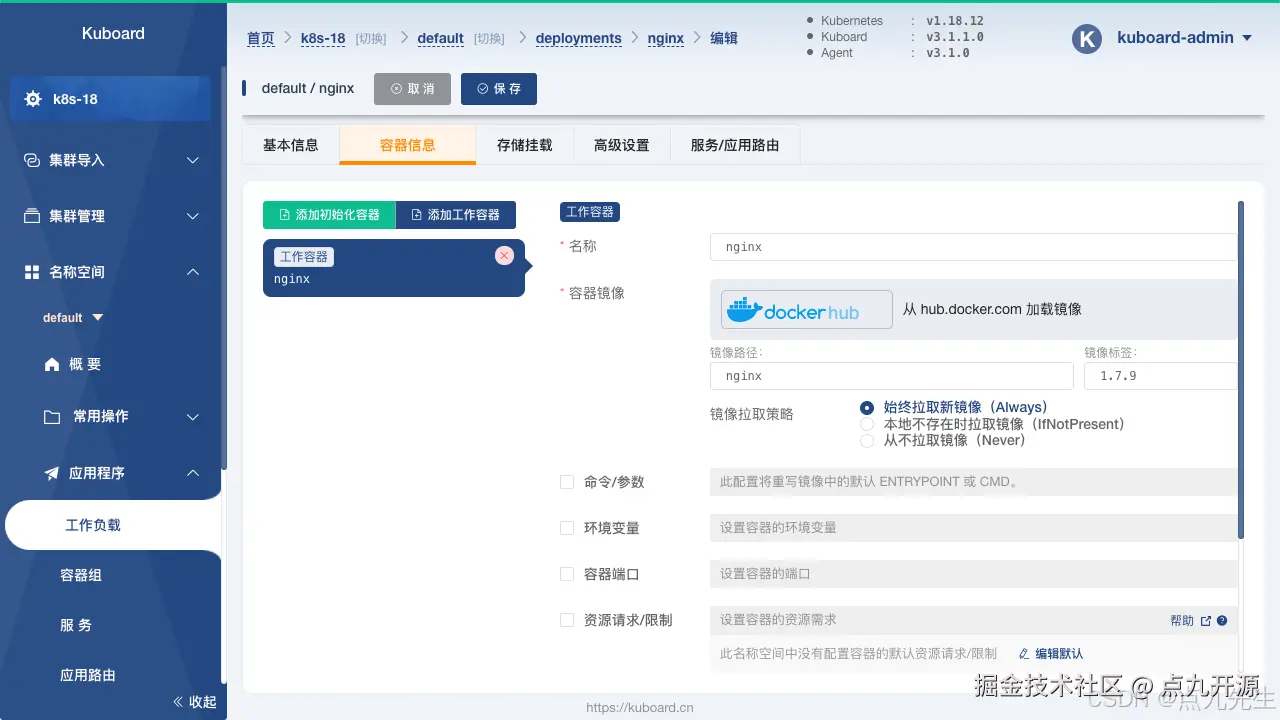Click the 镜像标签 field showing 1.7.9
1280x720 pixels.
point(1160,376)
